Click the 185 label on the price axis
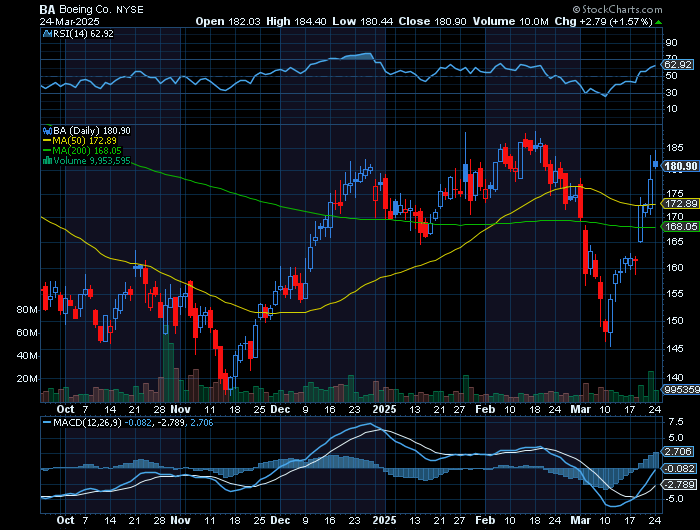Viewport: 700px width, 530px height. tap(673, 148)
